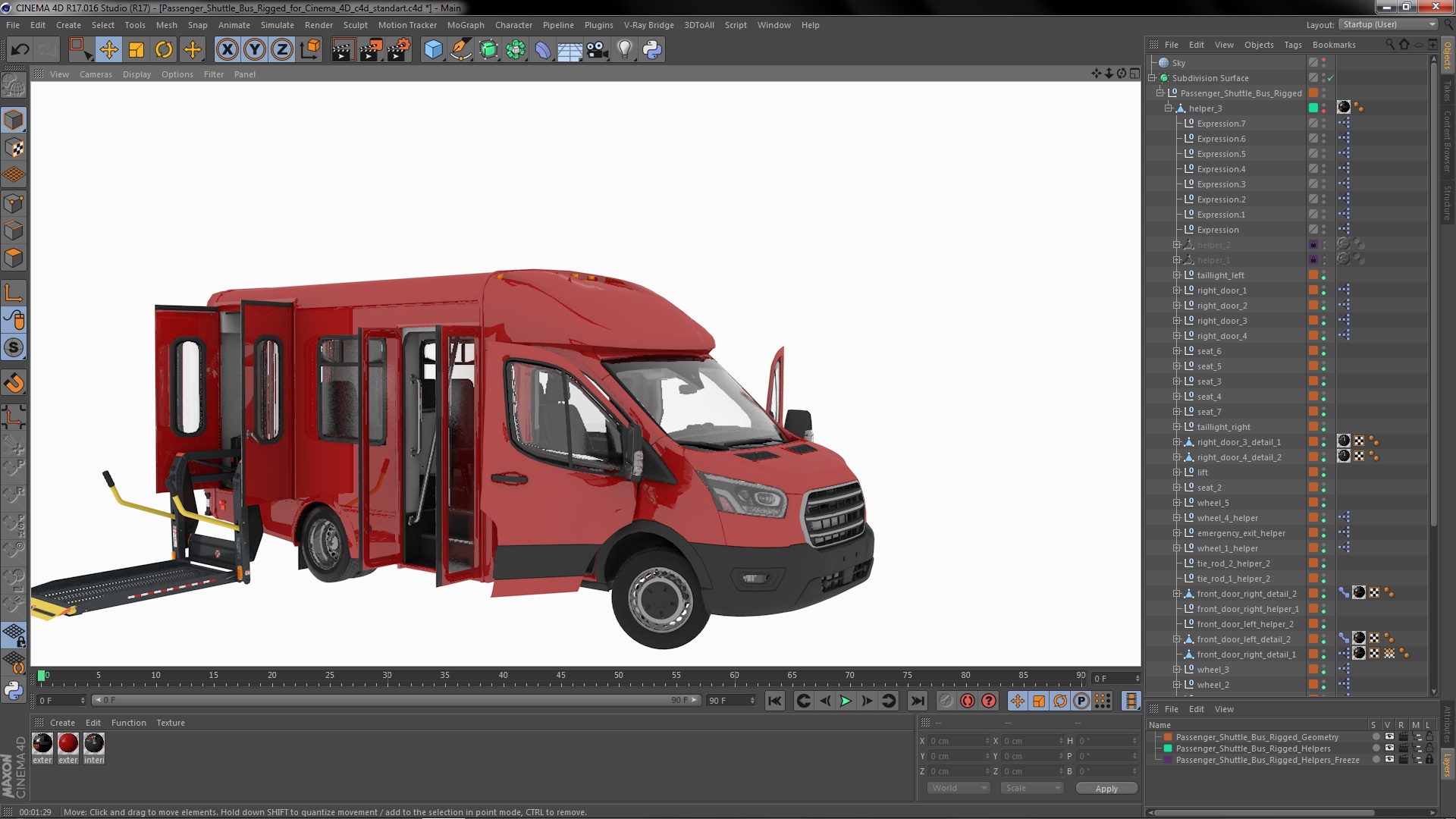
Task: Select the Scale tool
Action: [136, 50]
